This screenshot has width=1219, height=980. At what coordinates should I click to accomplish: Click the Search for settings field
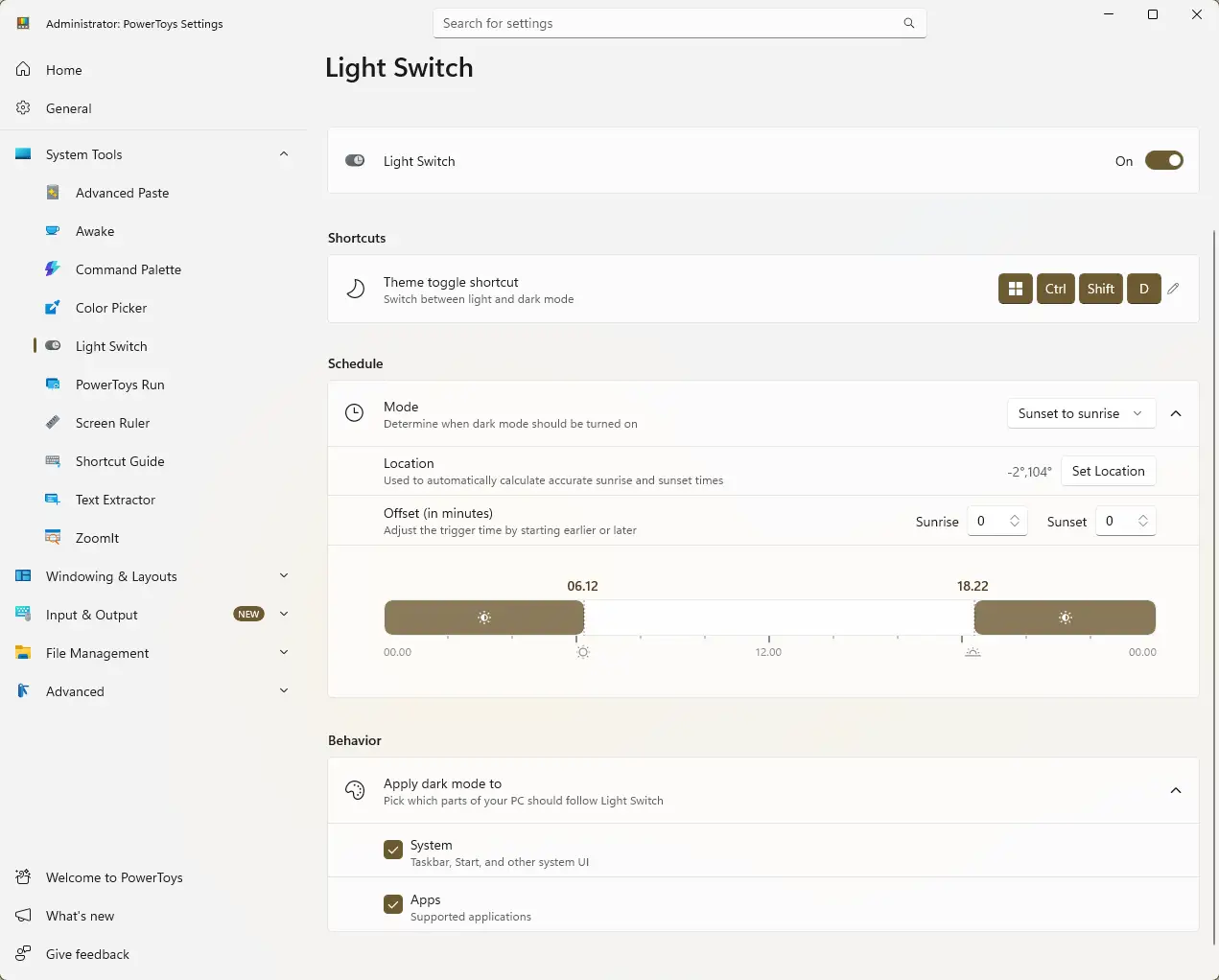coord(680,23)
